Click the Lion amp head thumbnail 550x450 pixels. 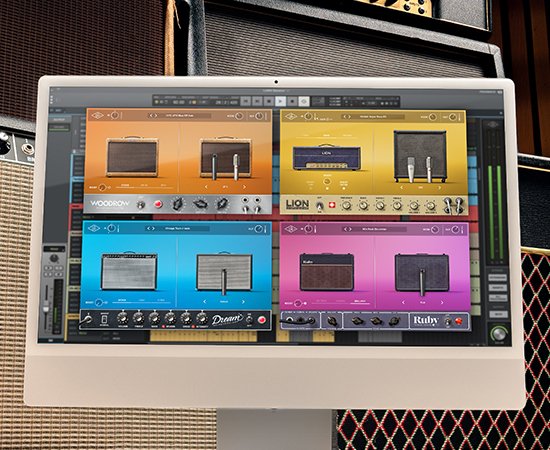tap(327, 157)
